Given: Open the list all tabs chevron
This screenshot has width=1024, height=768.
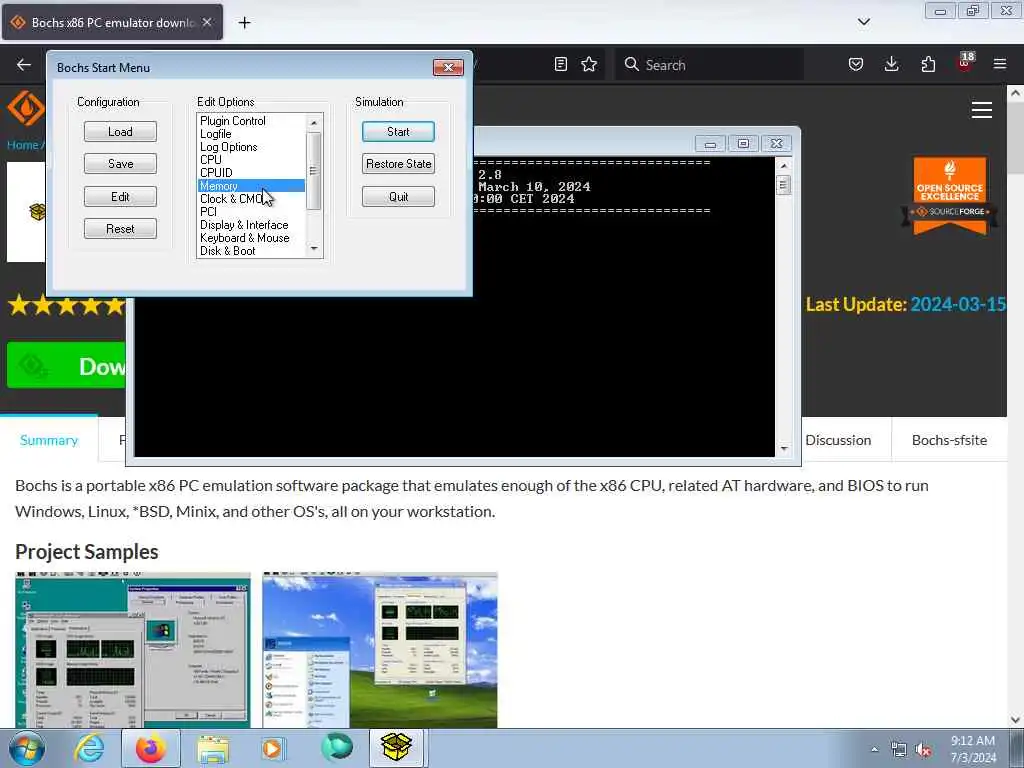Looking at the screenshot, I should (x=863, y=22).
